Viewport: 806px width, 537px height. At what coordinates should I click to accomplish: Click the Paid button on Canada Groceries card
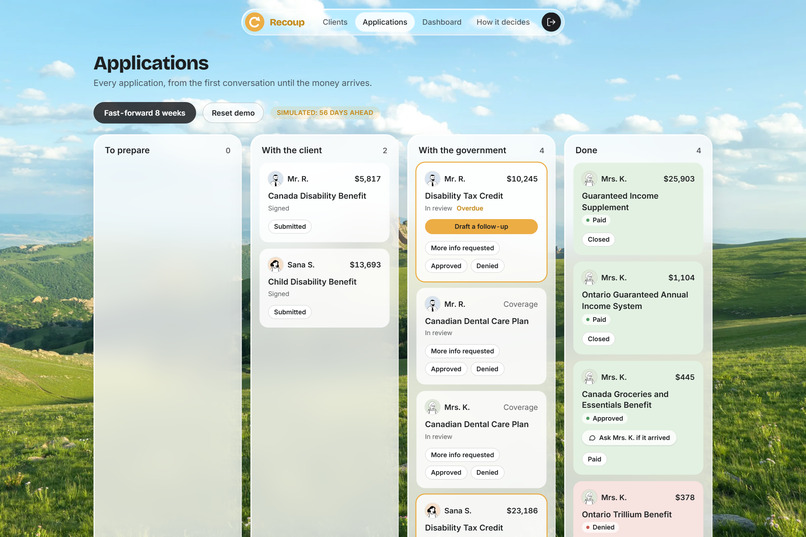point(594,459)
